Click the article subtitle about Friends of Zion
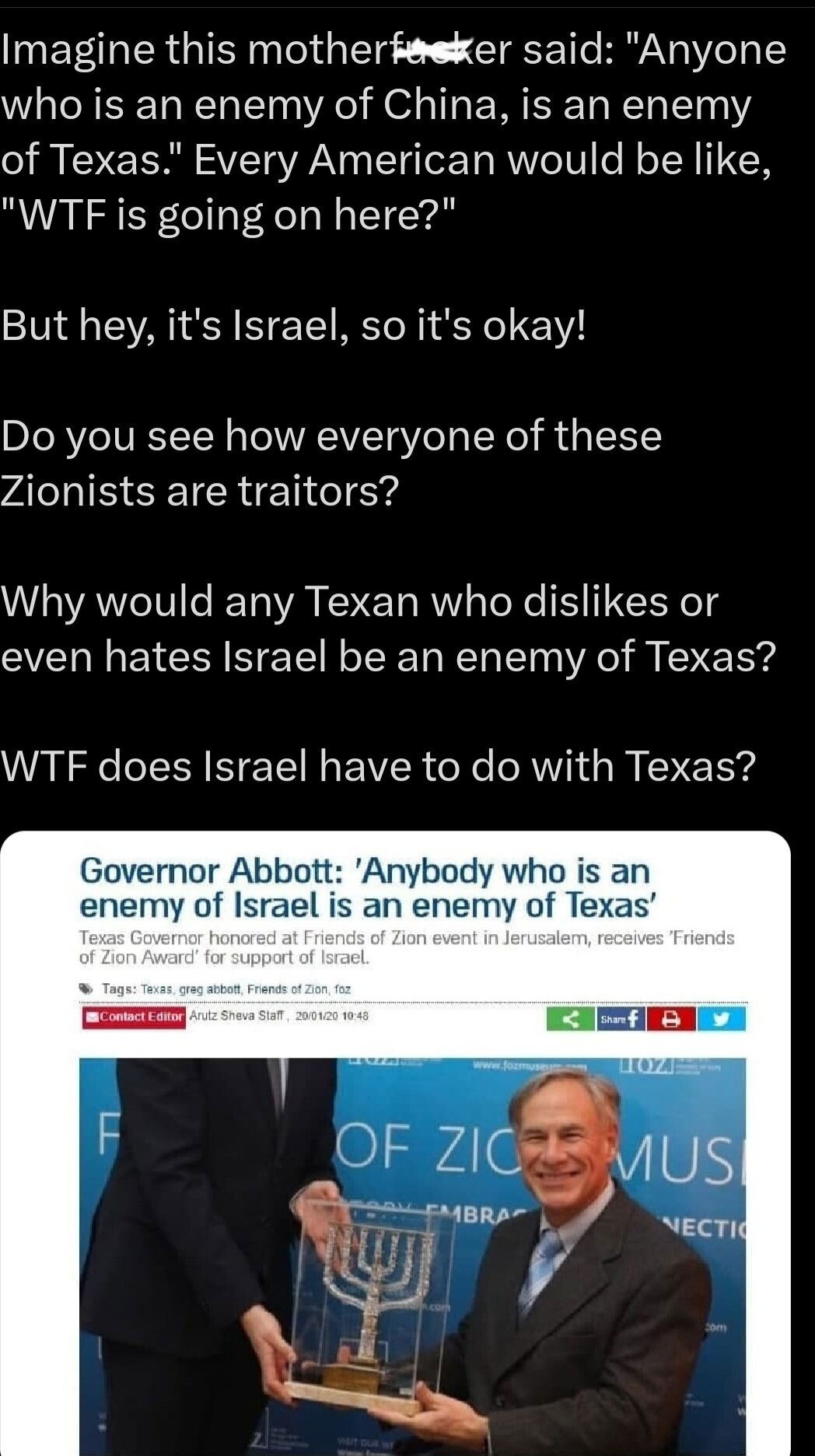815x1456 pixels. coord(407,947)
